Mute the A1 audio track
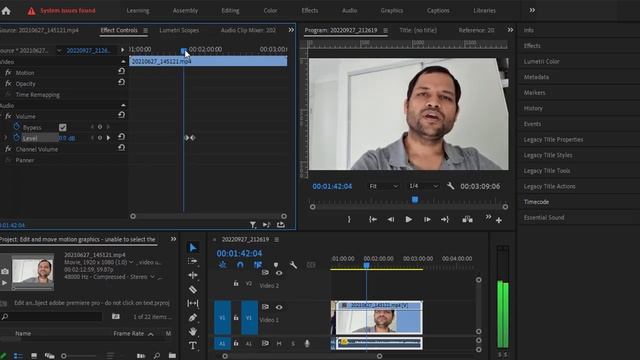The image size is (640, 360). click(279, 344)
